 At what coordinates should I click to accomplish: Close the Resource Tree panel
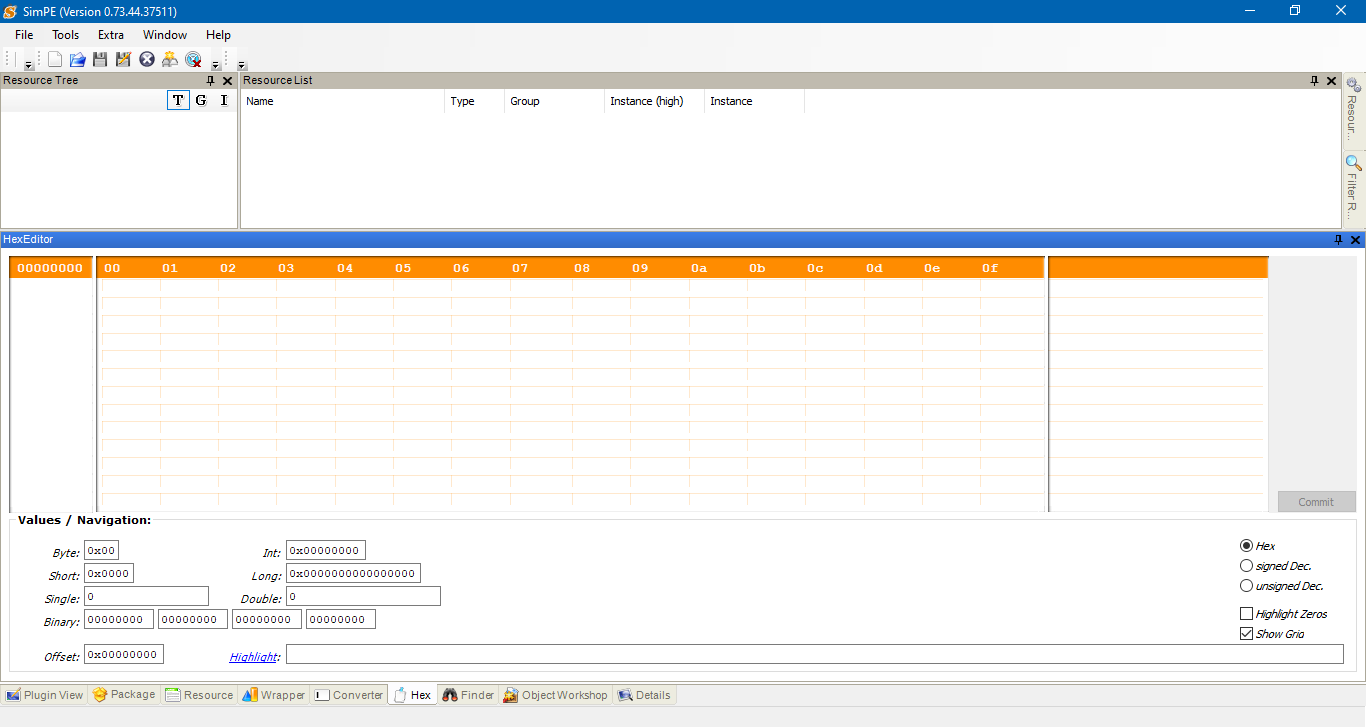pyautogui.click(x=227, y=81)
